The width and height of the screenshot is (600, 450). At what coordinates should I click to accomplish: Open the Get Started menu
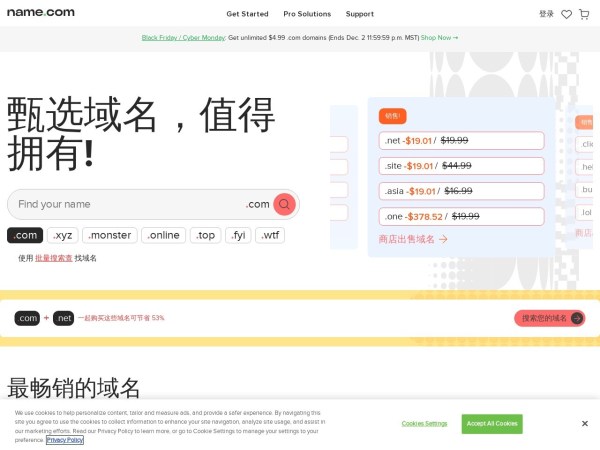pos(247,14)
